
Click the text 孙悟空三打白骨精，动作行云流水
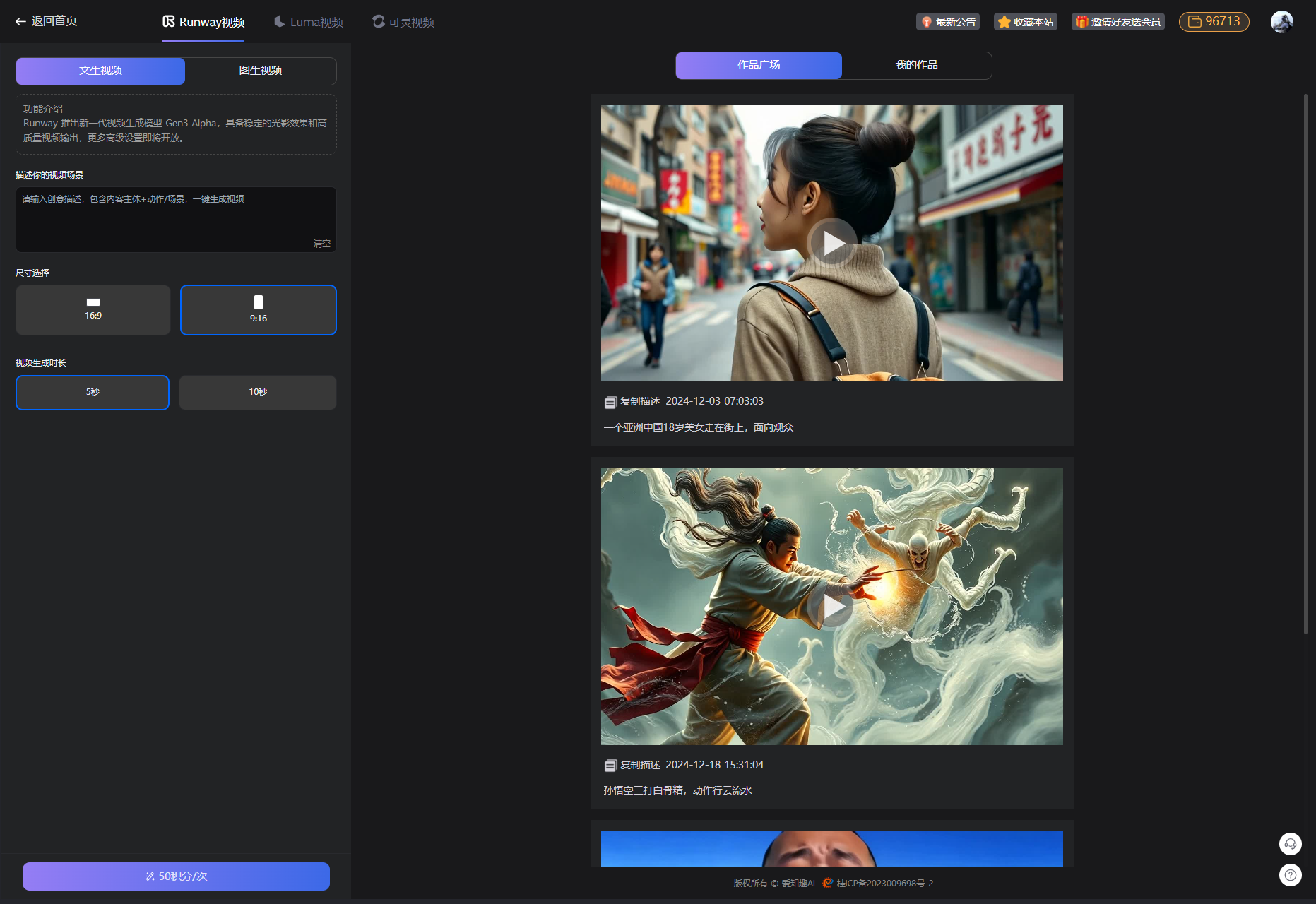[677, 790]
